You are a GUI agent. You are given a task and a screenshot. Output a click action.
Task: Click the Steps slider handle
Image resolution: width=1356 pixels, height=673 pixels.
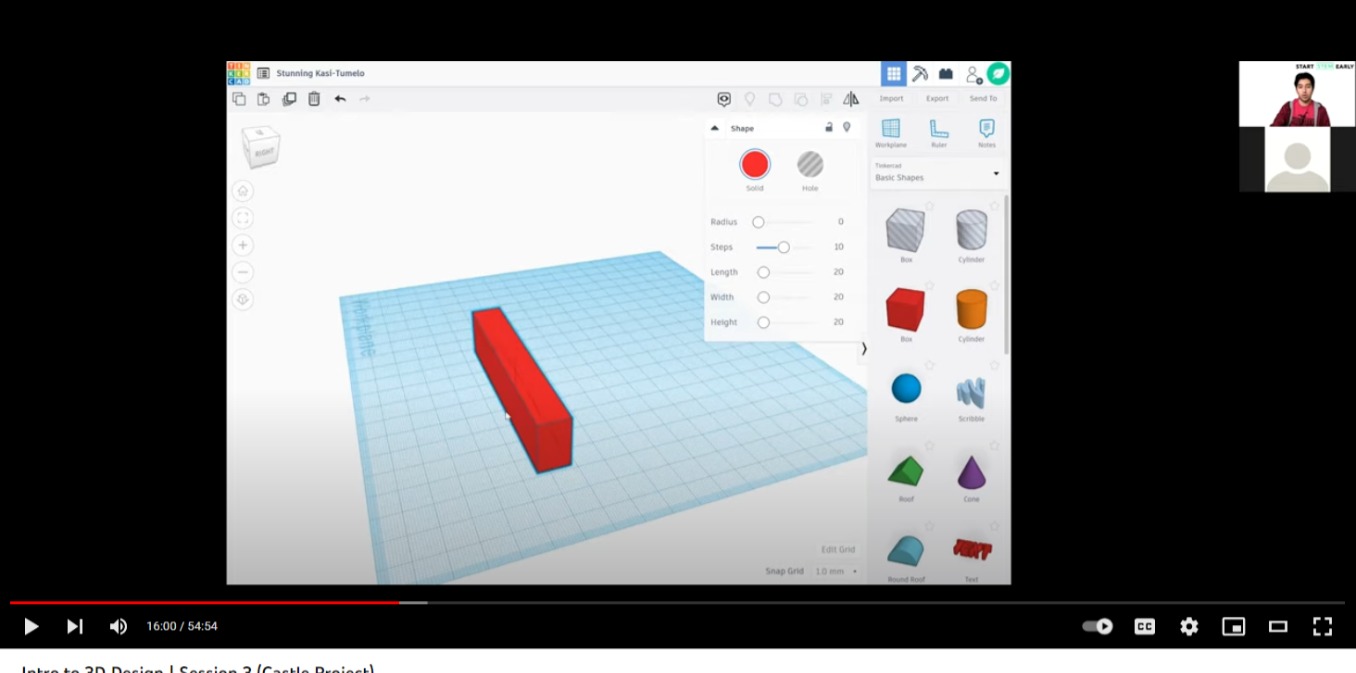pyautogui.click(x=783, y=247)
